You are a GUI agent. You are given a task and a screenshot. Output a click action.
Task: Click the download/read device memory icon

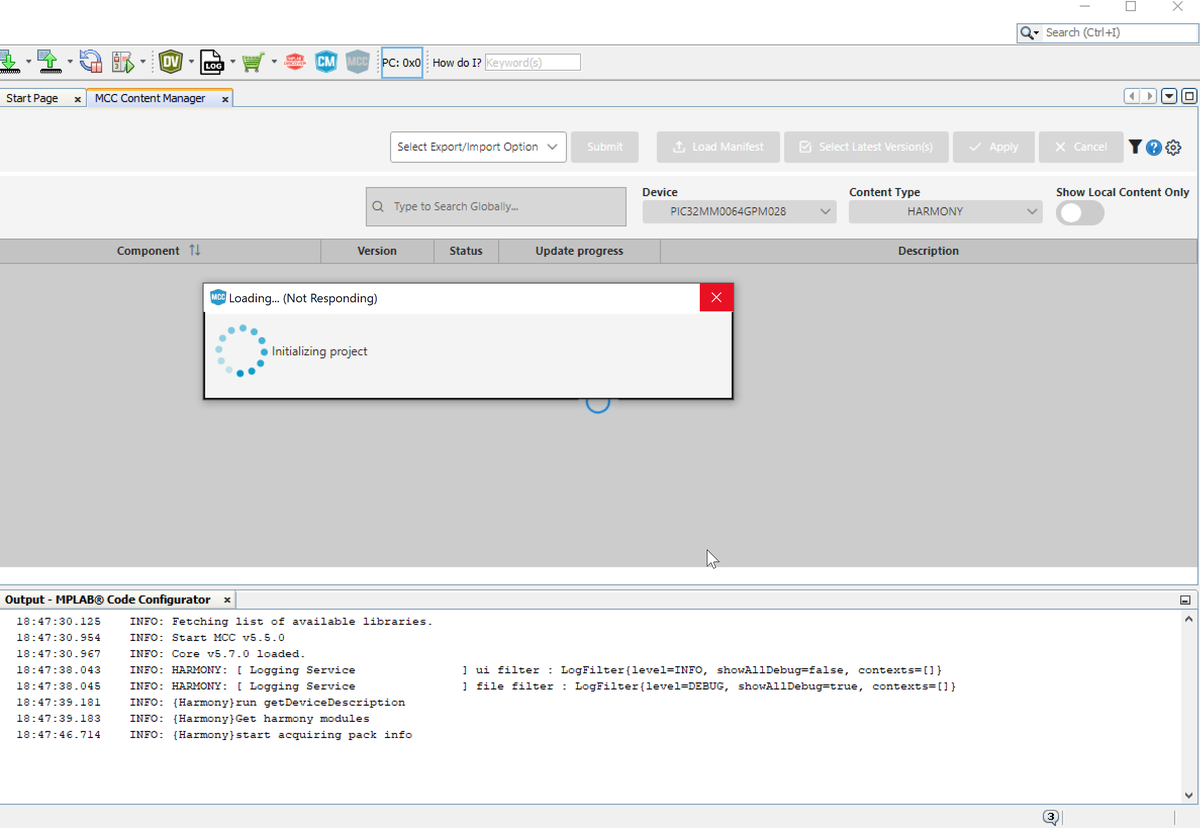8,62
